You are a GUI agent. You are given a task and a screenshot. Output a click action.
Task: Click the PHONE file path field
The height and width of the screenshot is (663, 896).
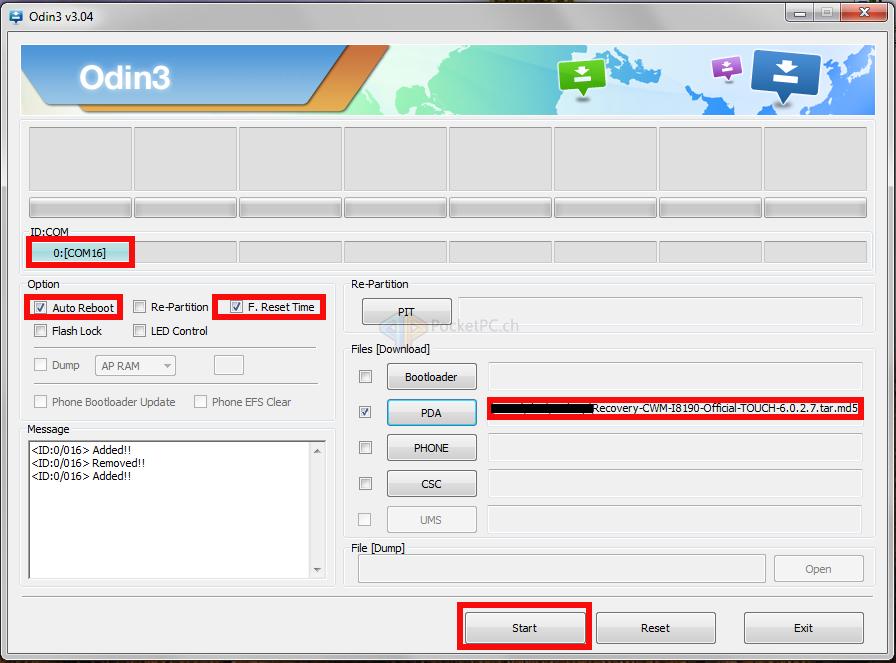(x=675, y=448)
